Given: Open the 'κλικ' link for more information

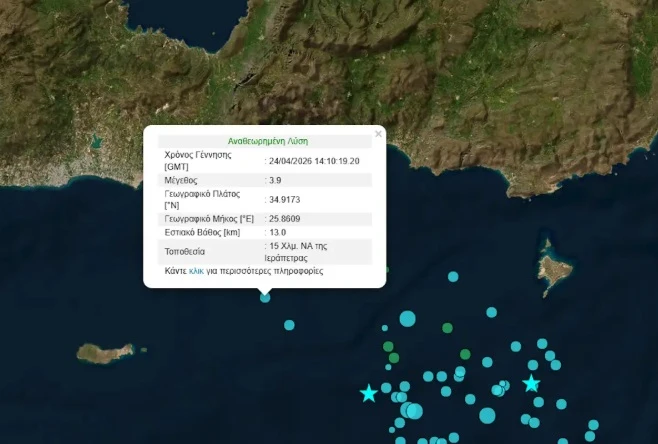Looking at the screenshot, I should (x=196, y=271).
